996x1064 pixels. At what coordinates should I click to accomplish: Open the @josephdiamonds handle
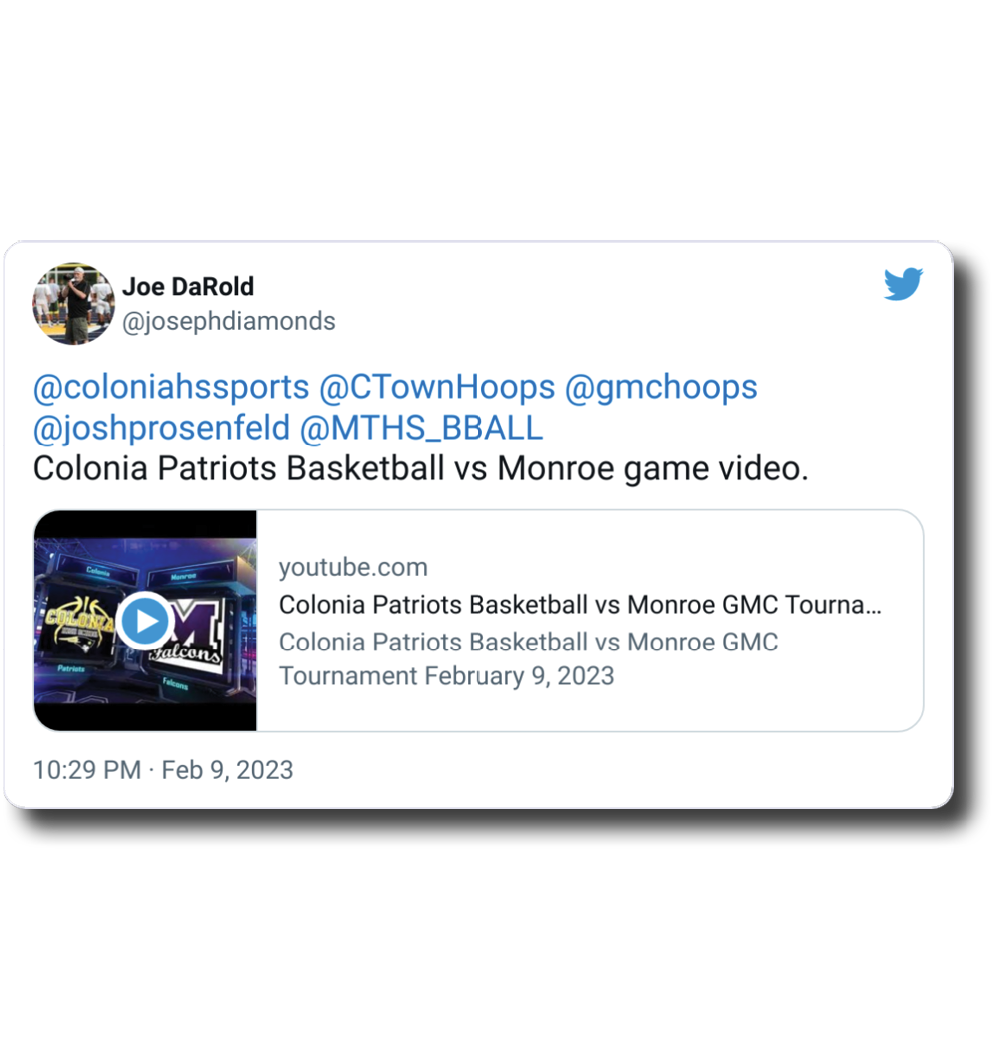[229, 321]
